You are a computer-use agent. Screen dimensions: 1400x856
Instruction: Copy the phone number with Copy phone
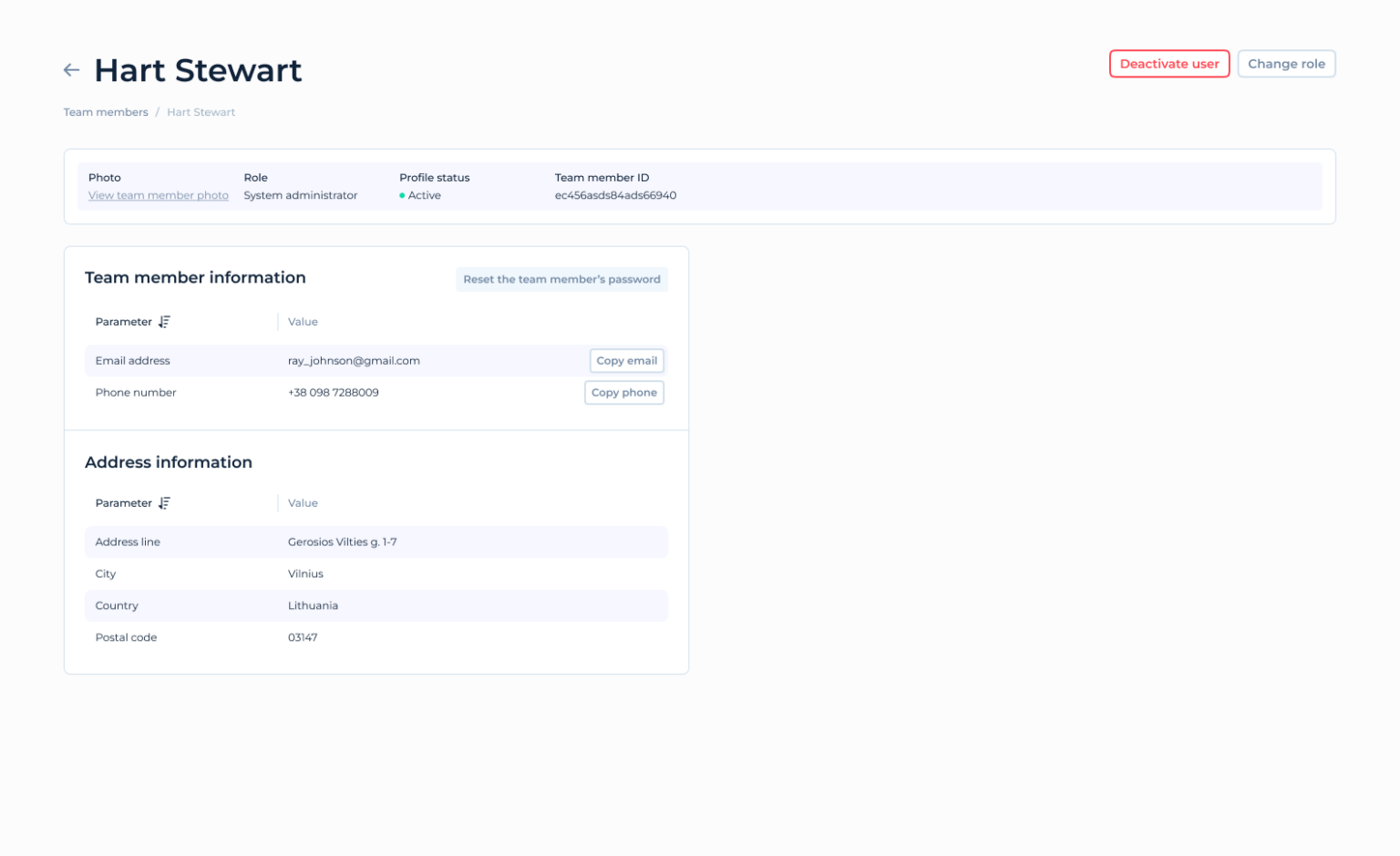click(x=624, y=392)
